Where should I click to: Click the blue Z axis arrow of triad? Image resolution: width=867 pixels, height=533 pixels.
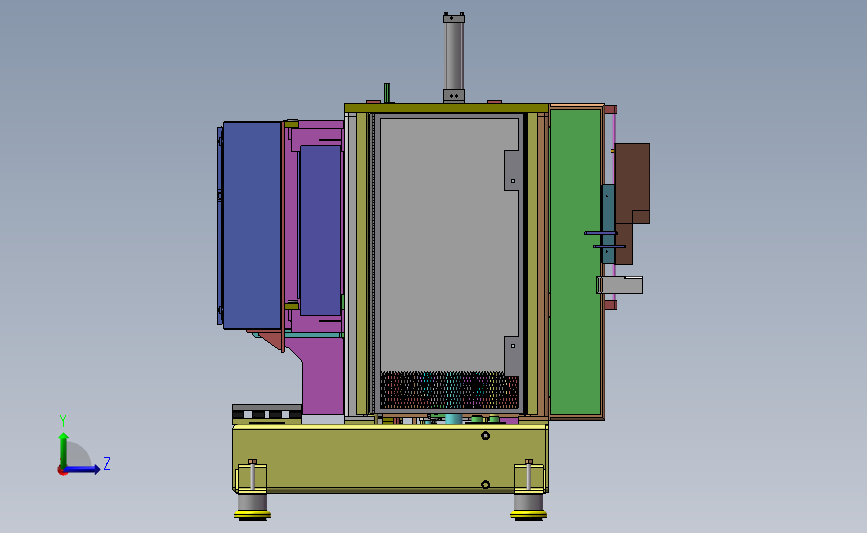[83, 470]
